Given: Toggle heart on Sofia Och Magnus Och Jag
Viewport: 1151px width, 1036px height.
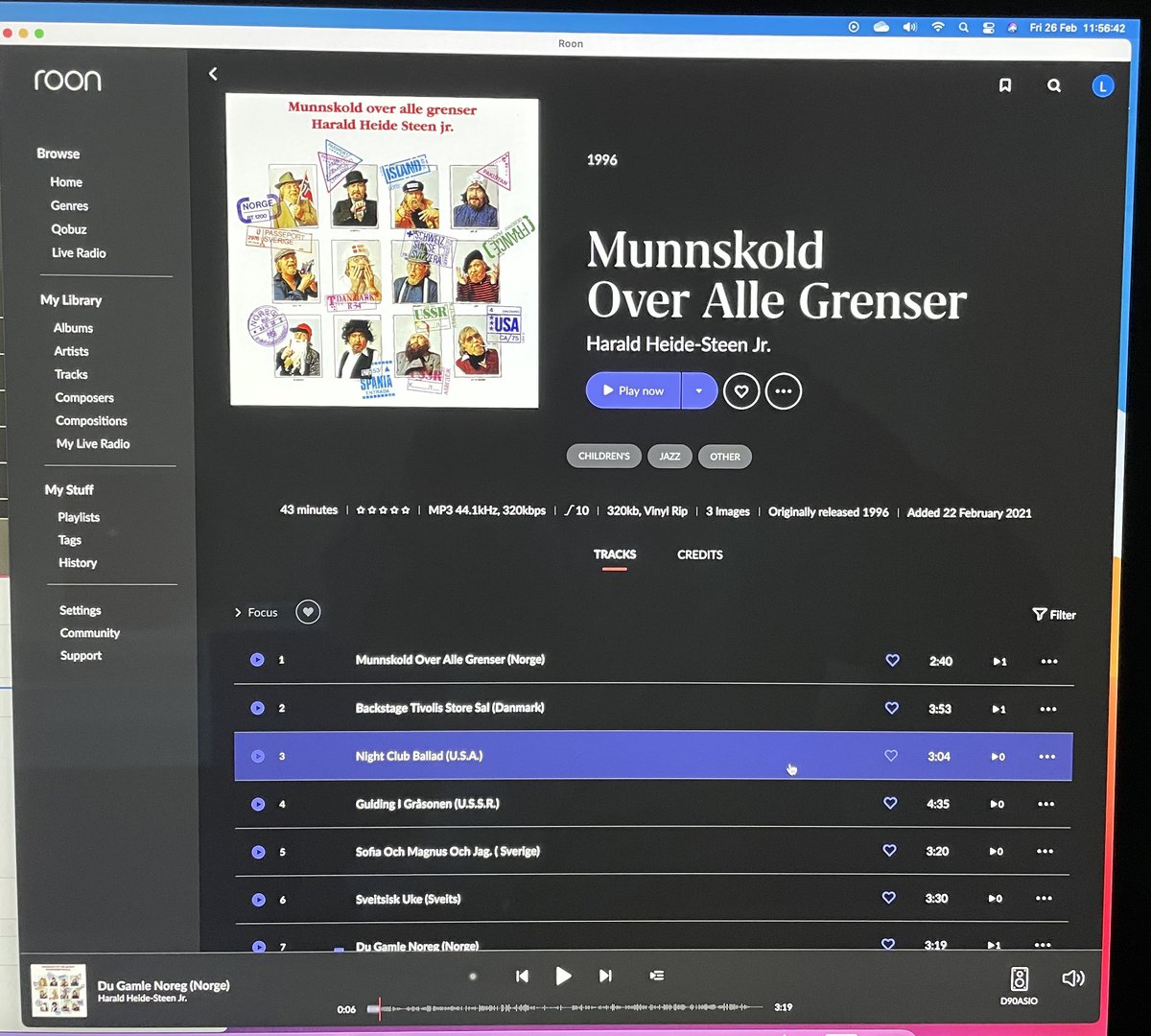Looking at the screenshot, I should tap(889, 850).
